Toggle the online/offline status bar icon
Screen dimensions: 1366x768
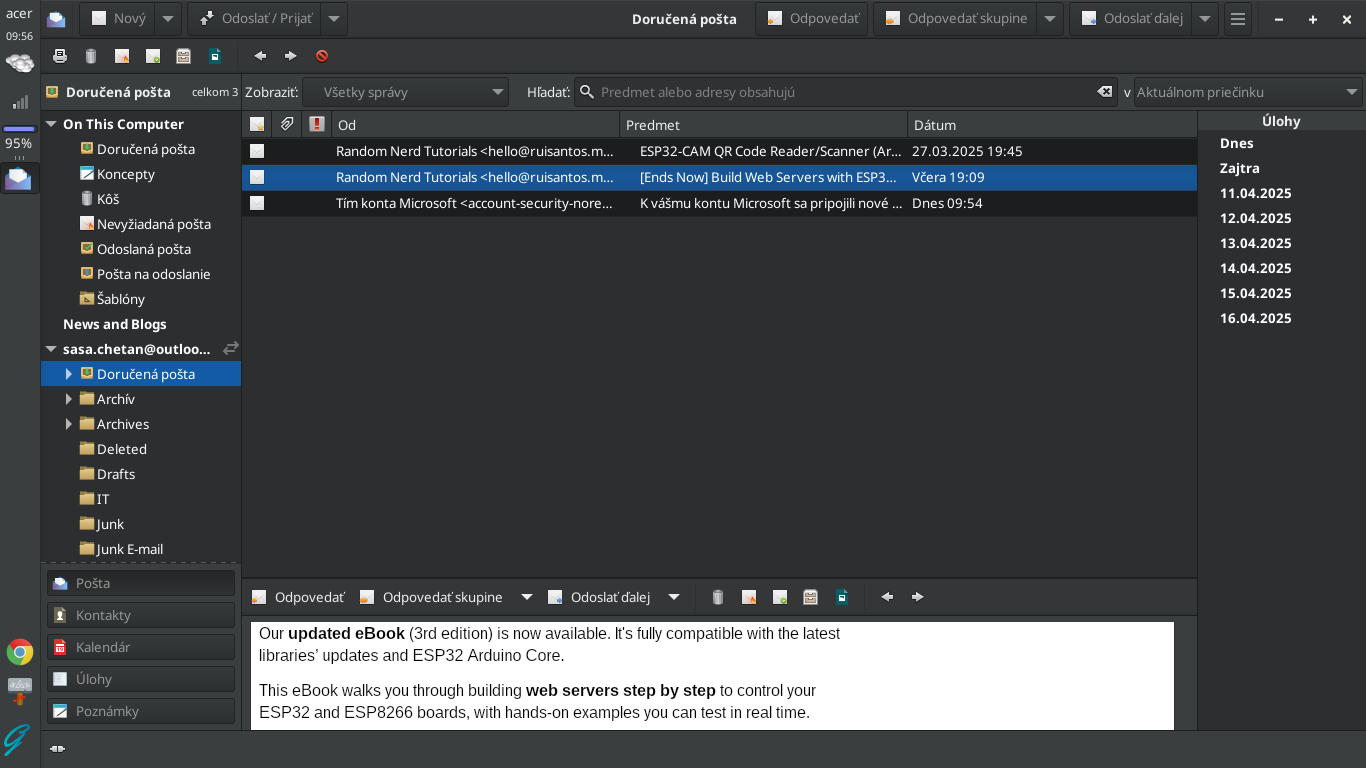pyautogui.click(x=57, y=748)
